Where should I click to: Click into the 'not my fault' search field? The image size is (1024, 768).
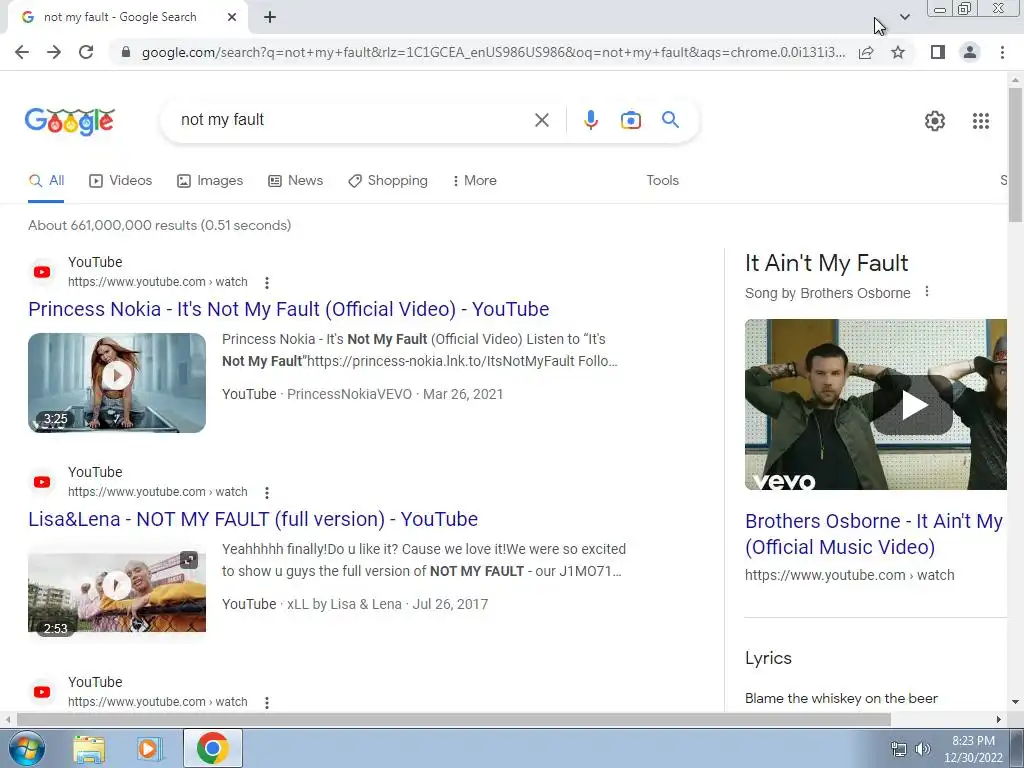pos(353,120)
